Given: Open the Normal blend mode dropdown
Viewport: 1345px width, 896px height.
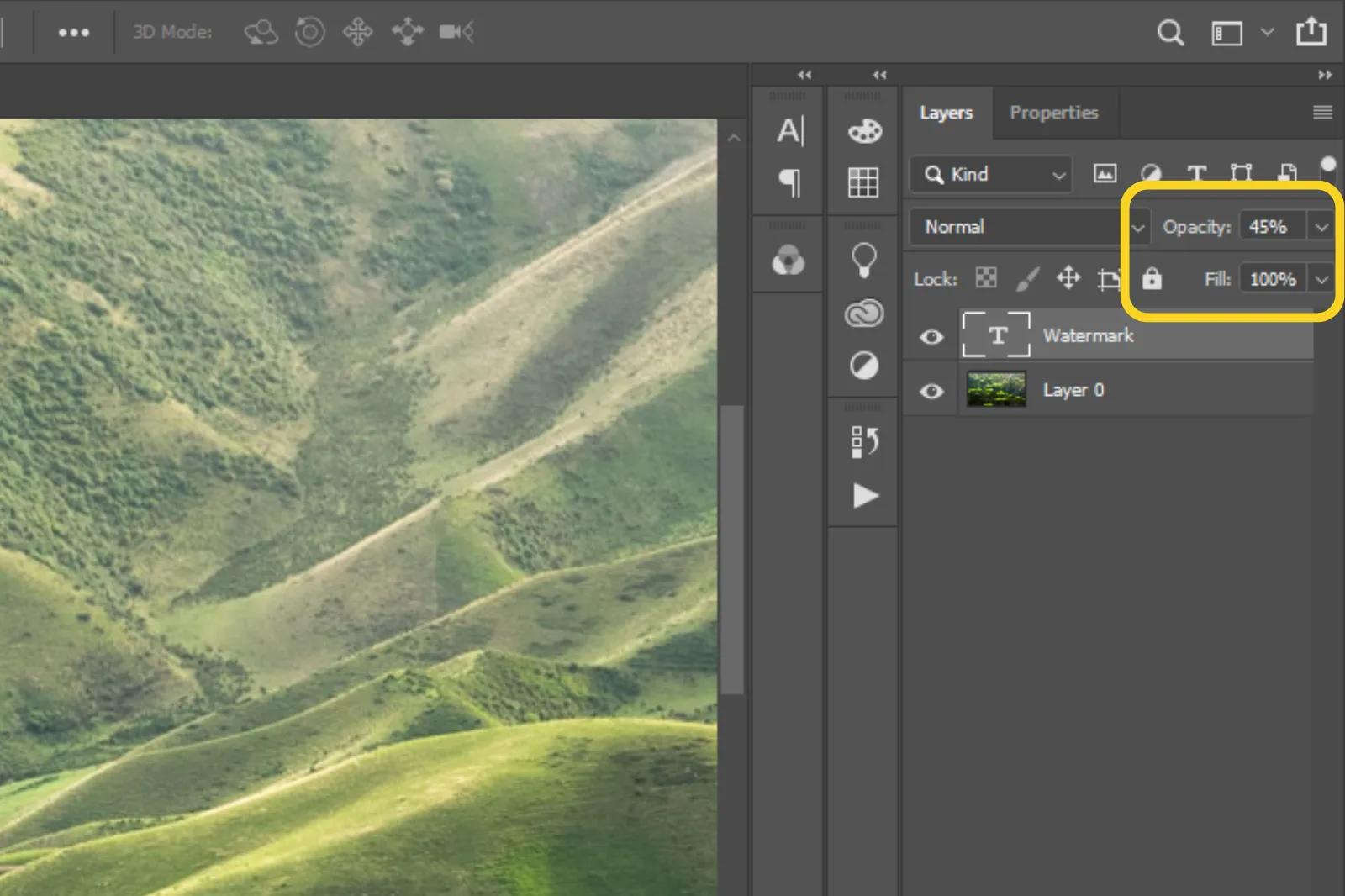Looking at the screenshot, I should 1029,227.
